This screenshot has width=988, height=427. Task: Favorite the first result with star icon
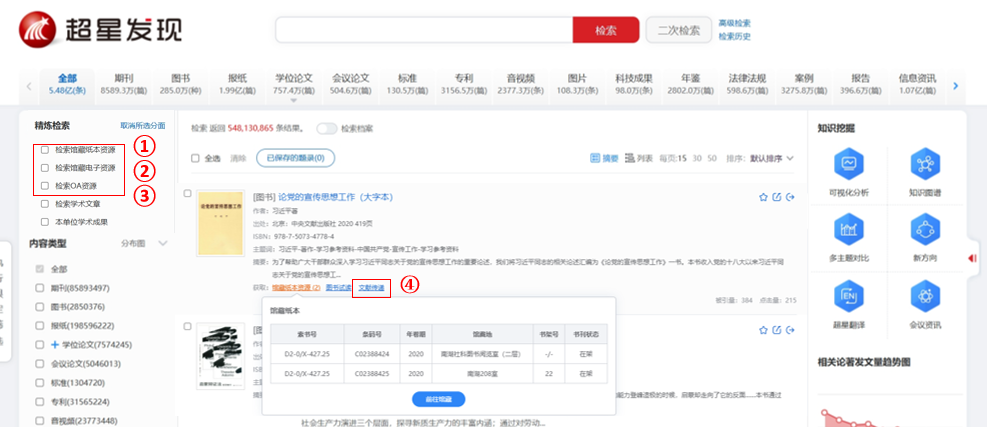(x=763, y=196)
